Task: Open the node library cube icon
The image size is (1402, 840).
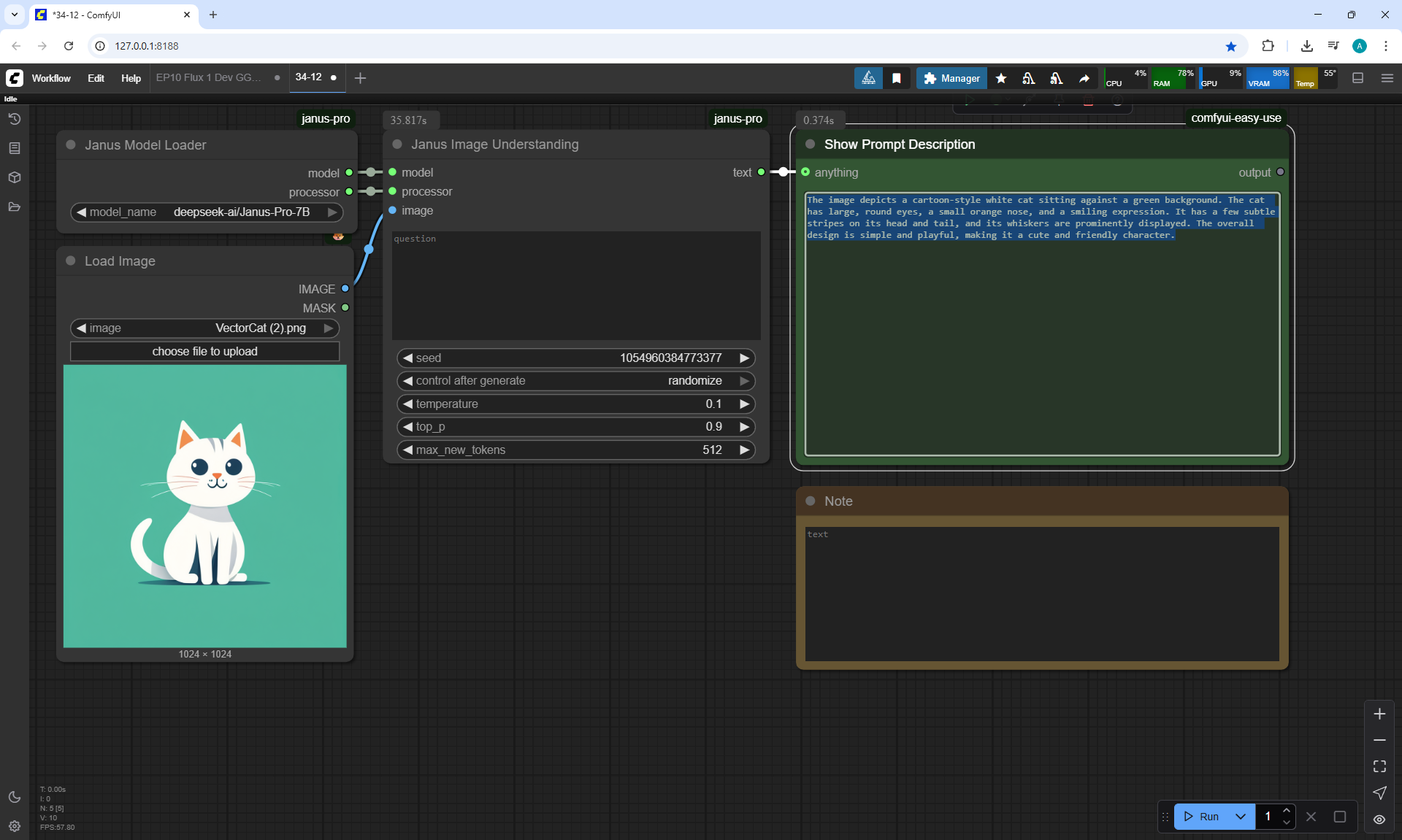Action: tap(15, 177)
